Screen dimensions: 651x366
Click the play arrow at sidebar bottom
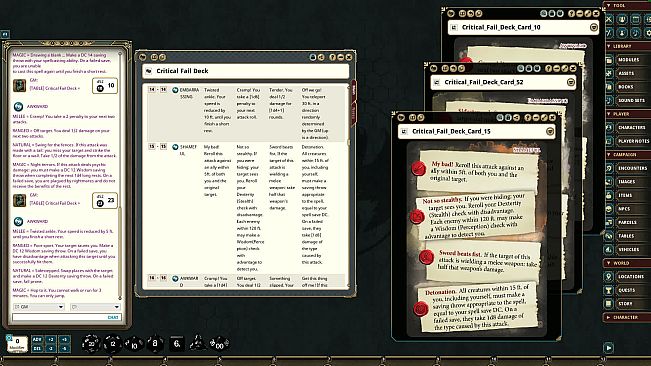609,348
